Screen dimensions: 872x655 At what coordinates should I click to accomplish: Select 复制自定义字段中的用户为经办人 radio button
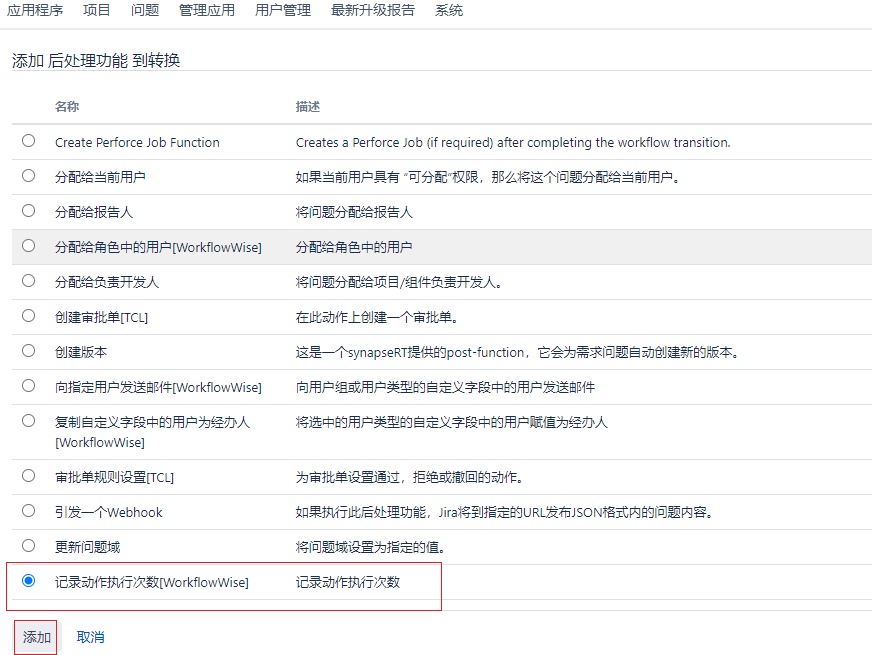pos(28,421)
